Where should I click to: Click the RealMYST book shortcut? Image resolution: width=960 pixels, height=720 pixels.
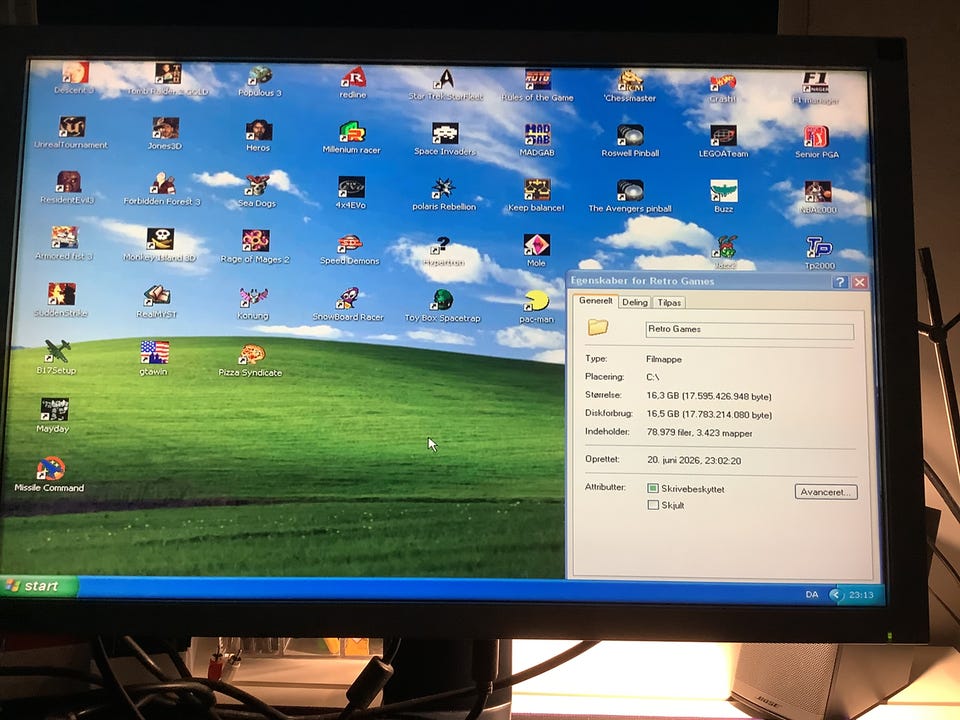point(157,296)
